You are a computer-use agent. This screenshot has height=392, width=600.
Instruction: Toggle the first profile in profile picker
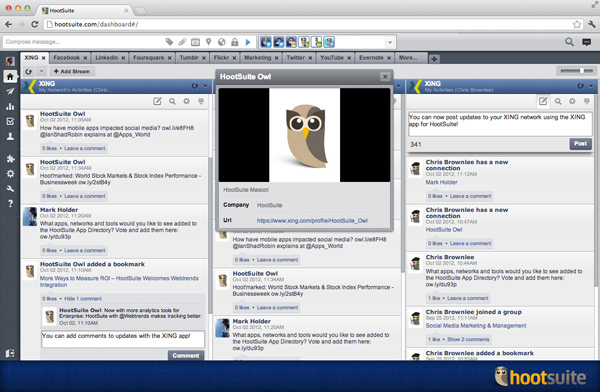(266, 42)
